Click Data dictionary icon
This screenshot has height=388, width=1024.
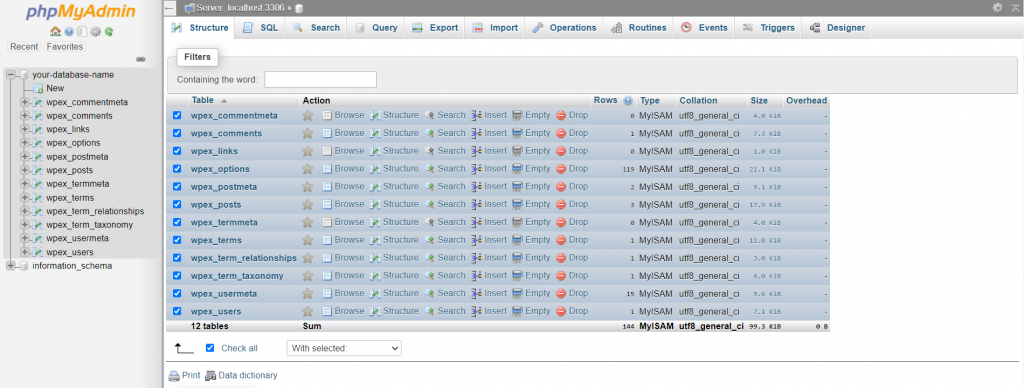tap(210, 376)
